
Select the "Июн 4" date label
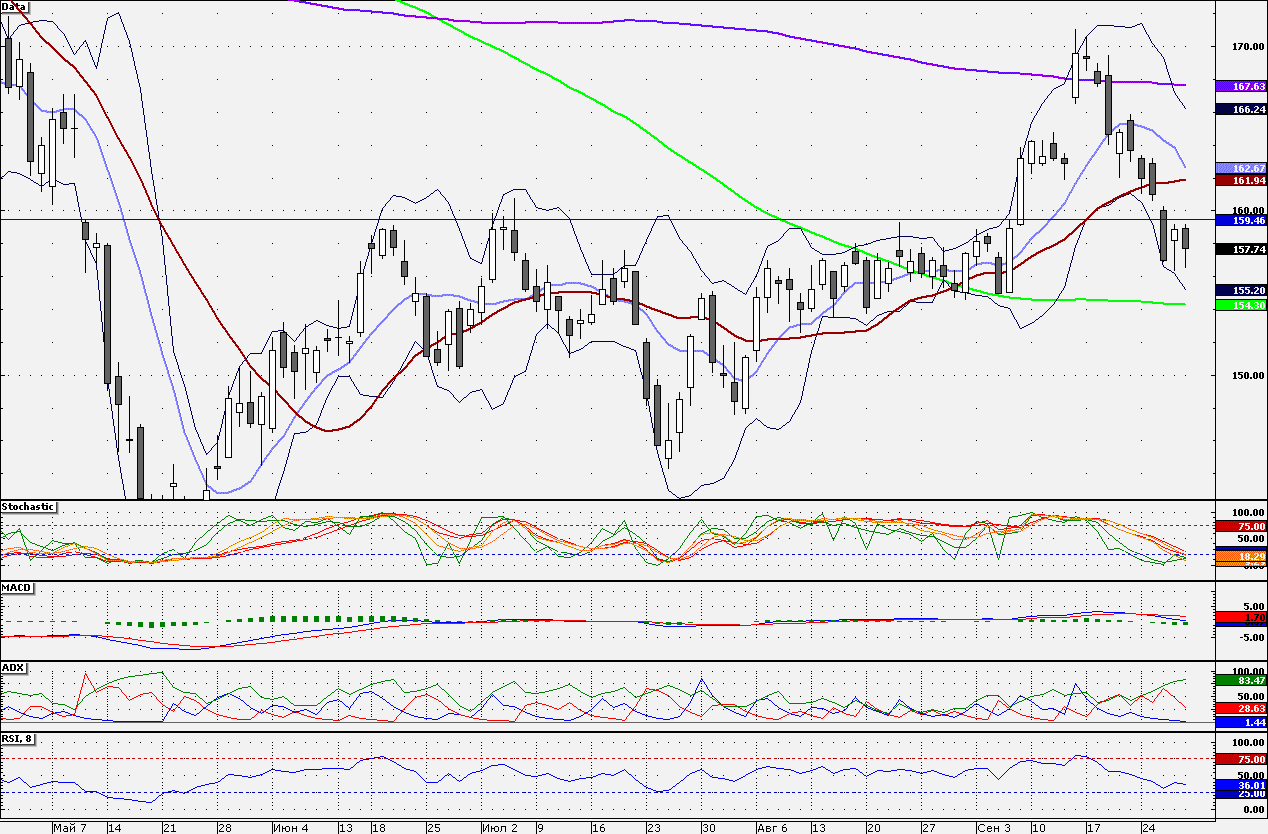pos(291,828)
